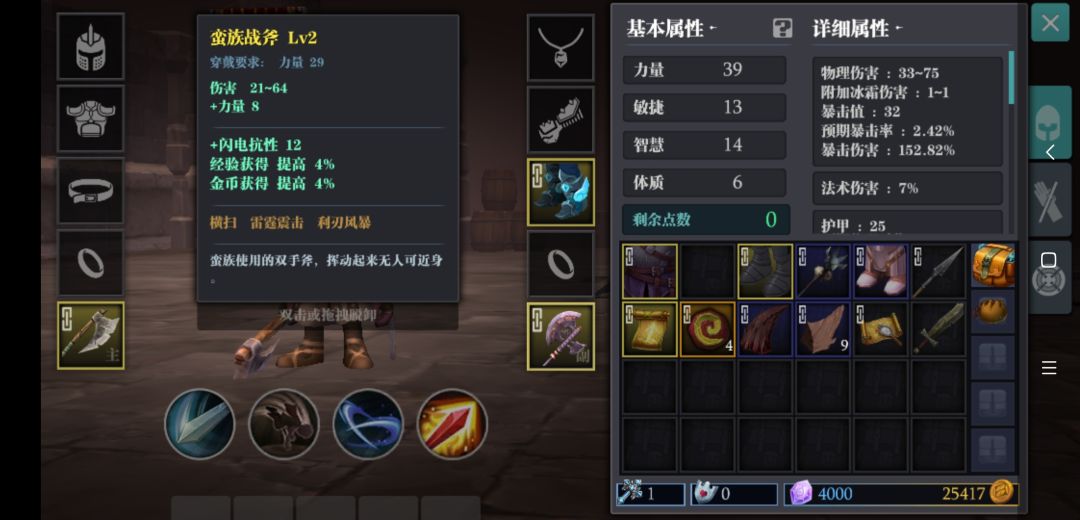Open the crossed tools skills tab

point(1048,200)
